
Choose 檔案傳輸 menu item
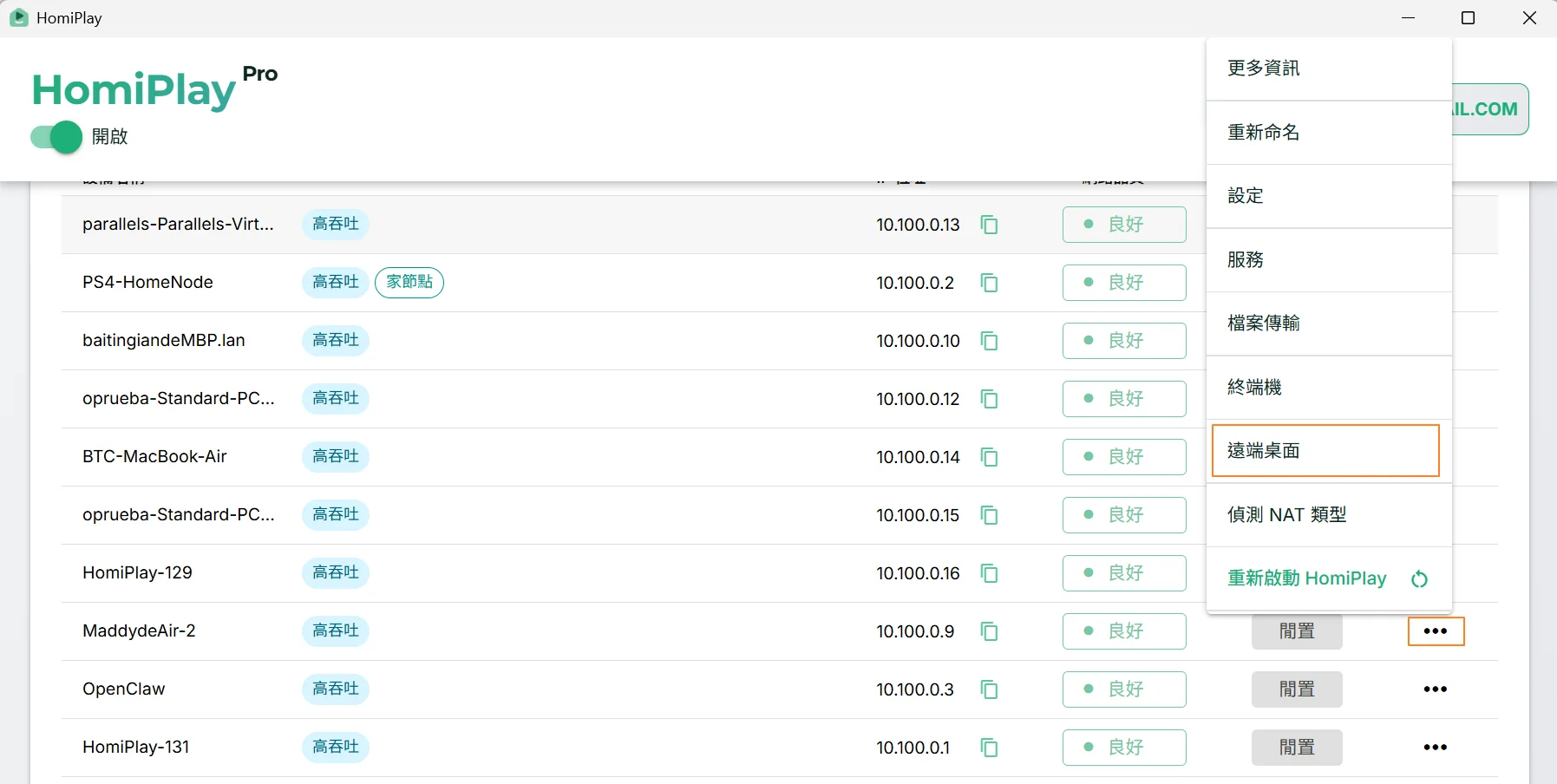click(x=1329, y=323)
